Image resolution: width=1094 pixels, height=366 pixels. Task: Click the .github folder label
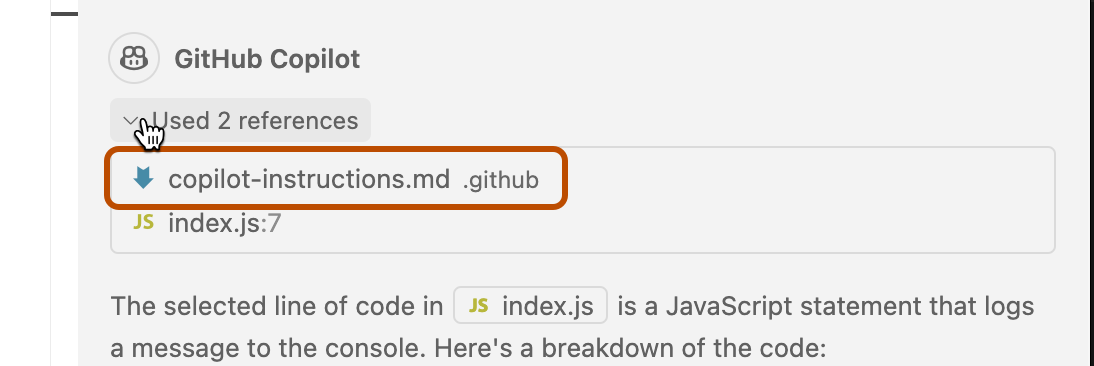(x=501, y=181)
